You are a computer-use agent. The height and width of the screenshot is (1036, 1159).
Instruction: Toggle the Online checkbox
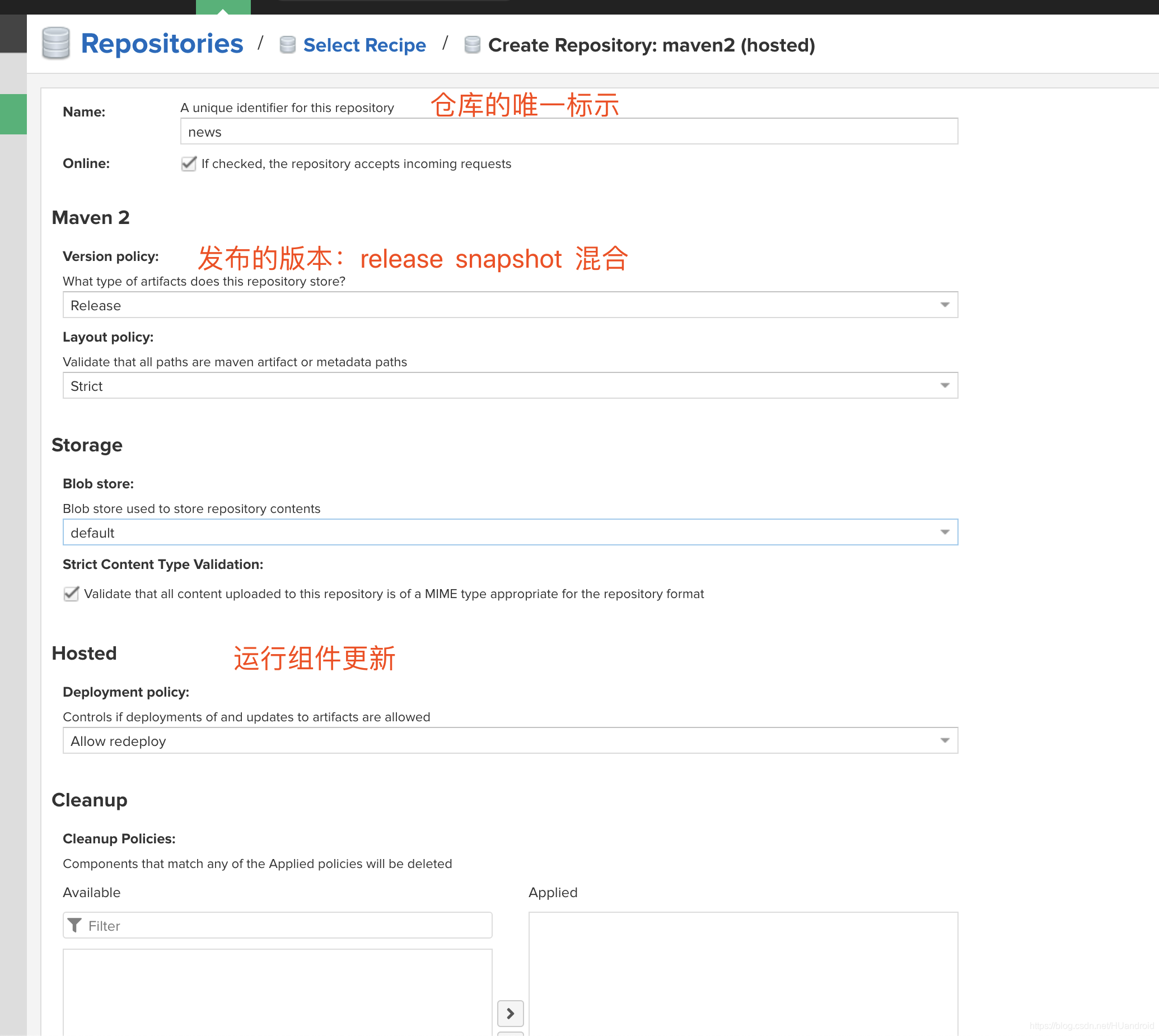point(189,164)
